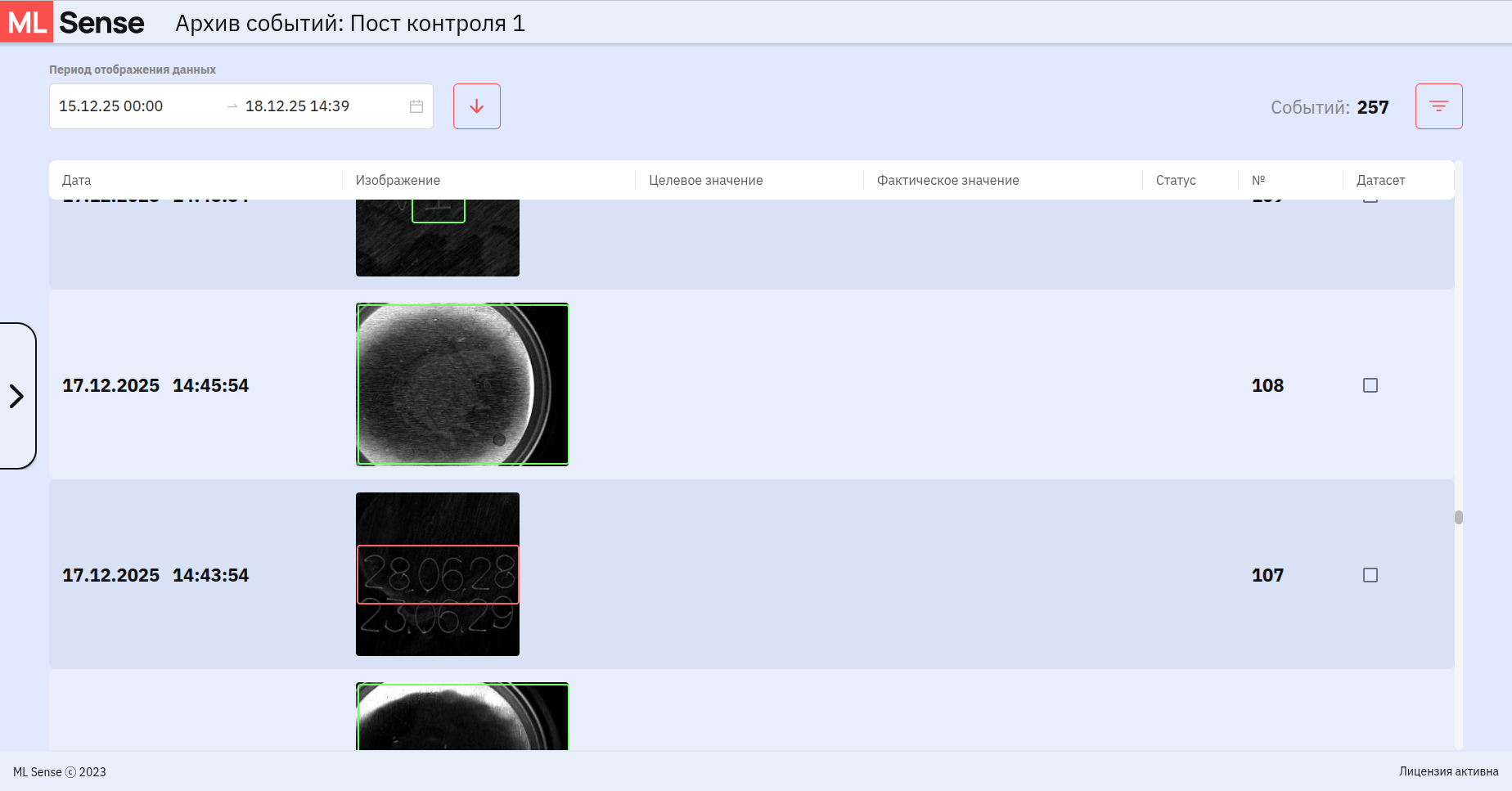The image size is (1512, 791).
Task: Select the date 17.12.2025 14:43:54
Action: [x=155, y=575]
